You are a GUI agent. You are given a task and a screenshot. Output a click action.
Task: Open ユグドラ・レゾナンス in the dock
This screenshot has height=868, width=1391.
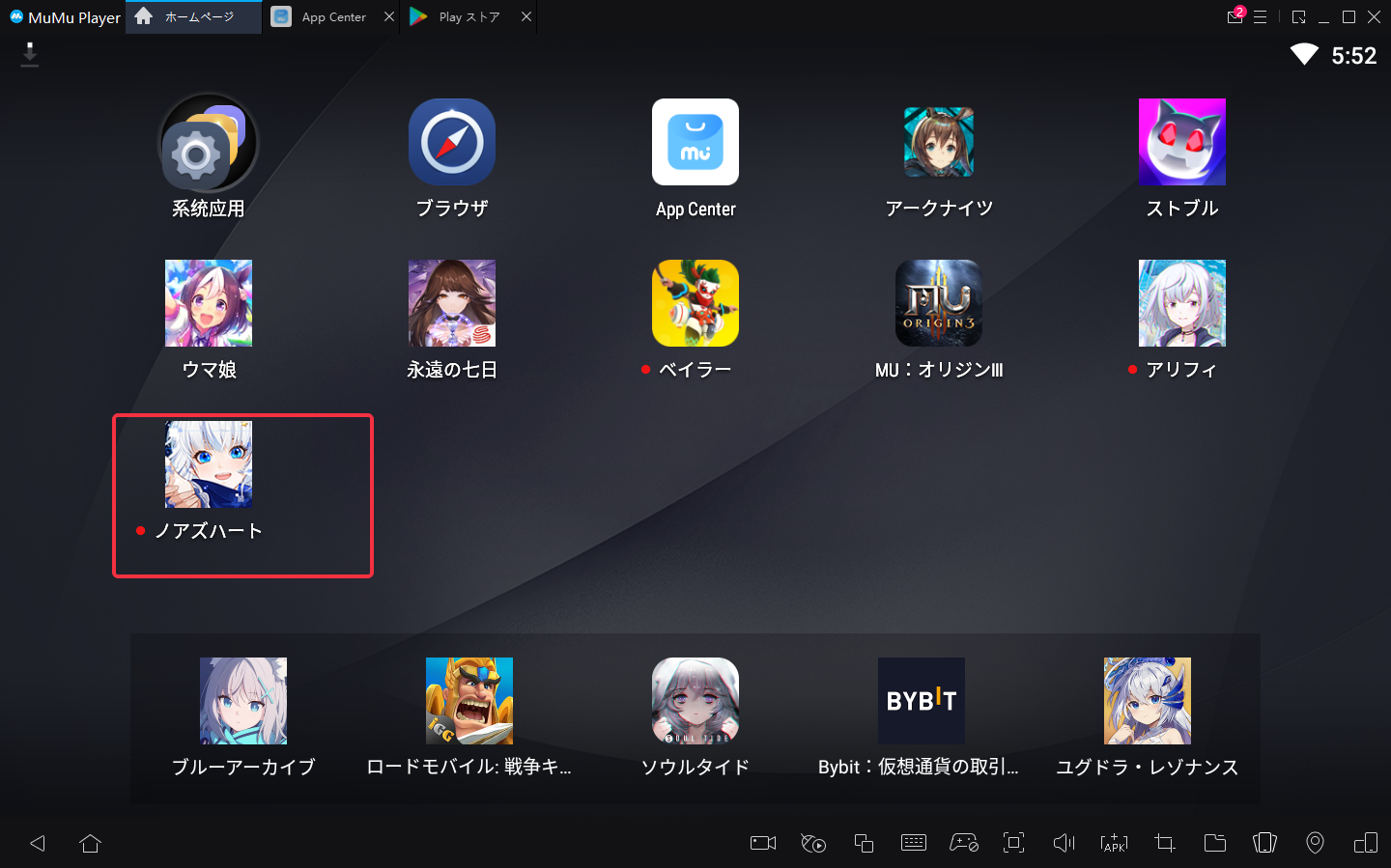[x=1148, y=701]
